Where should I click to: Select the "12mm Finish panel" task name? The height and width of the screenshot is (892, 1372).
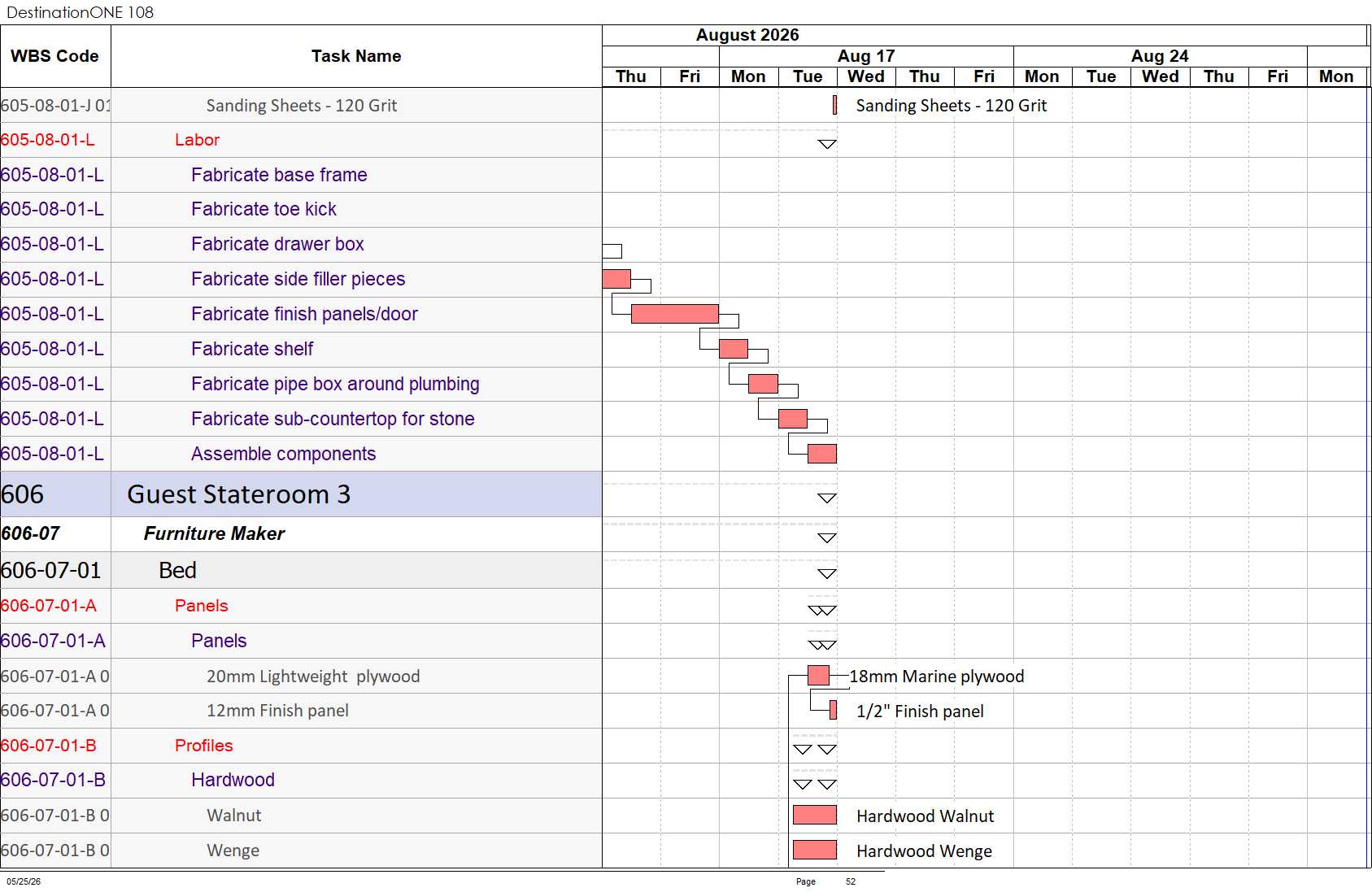point(277,711)
